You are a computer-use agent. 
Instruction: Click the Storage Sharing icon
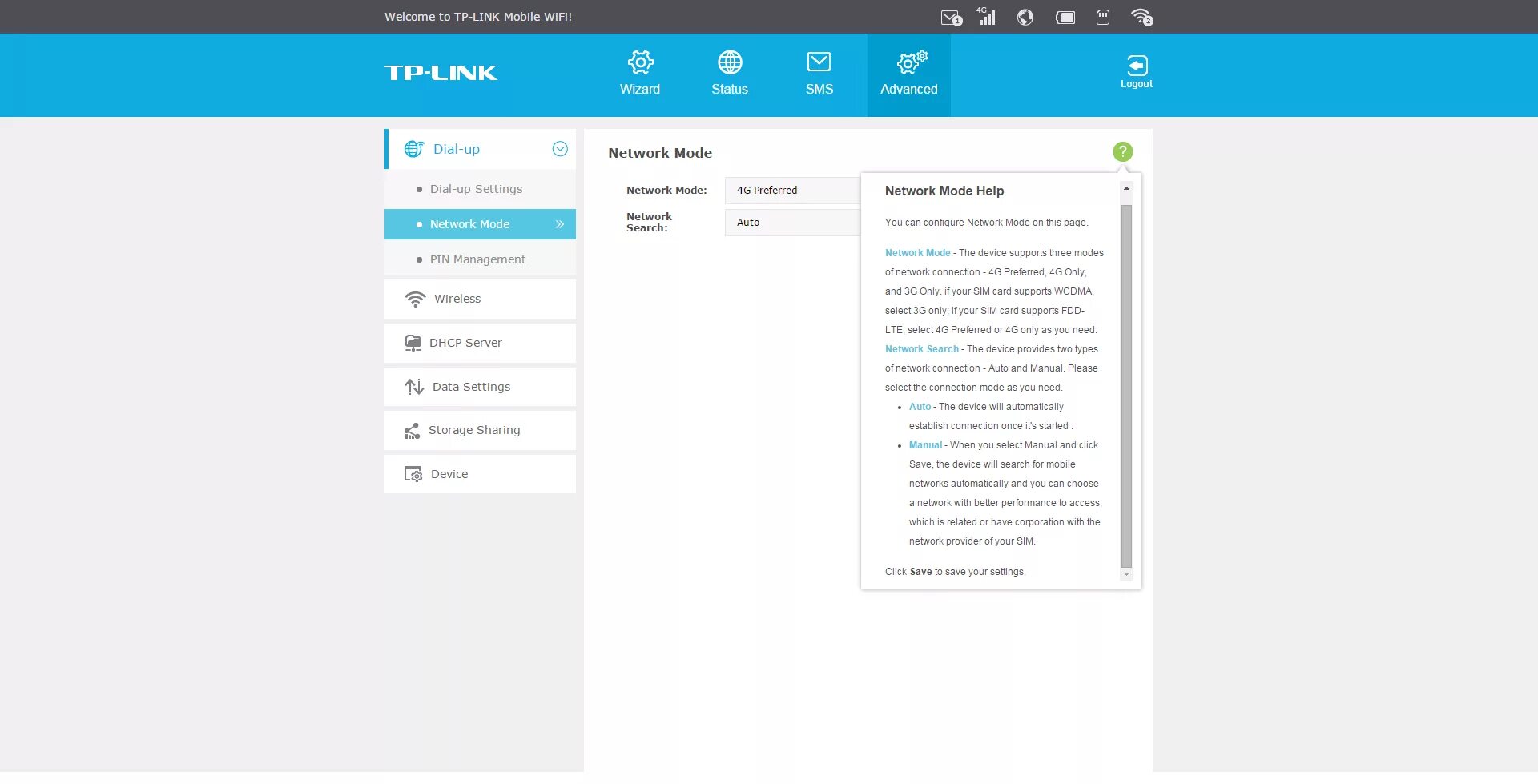412,431
